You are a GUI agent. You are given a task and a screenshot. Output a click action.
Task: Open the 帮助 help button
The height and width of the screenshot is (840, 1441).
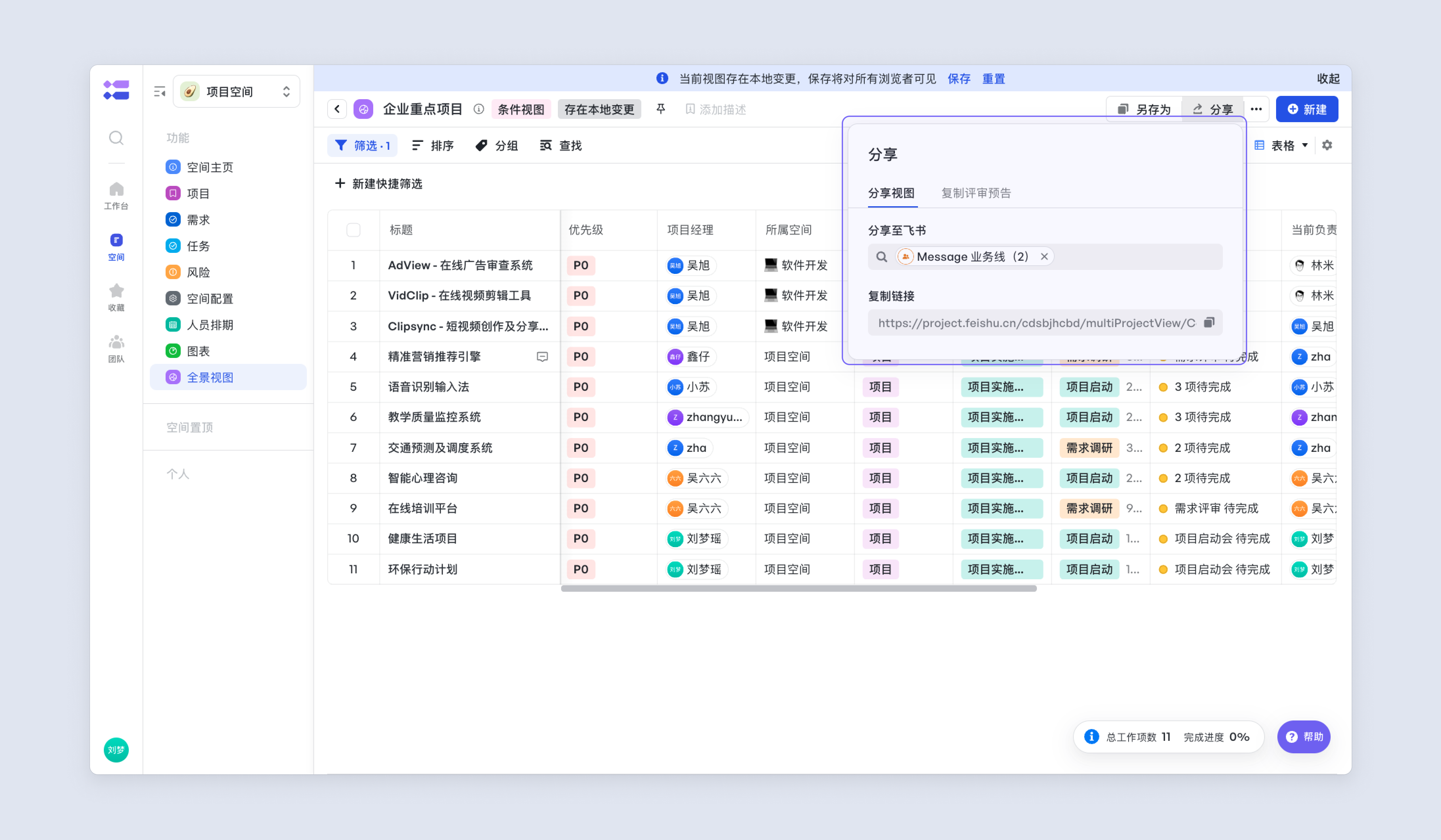[1304, 737]
